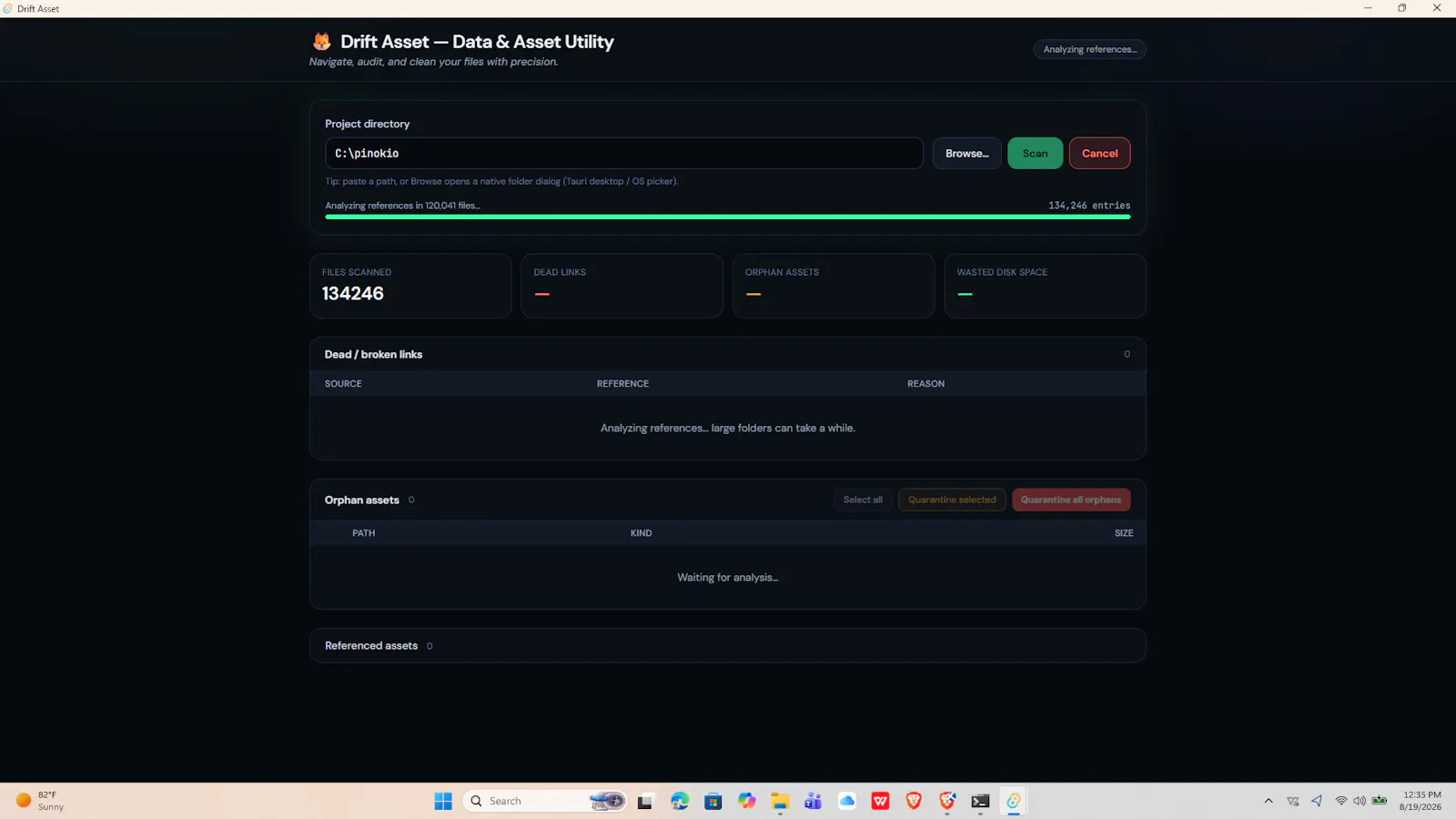
Task: Click Quarantine selected button
Action: pyautogui.click(x=952, y=500)
